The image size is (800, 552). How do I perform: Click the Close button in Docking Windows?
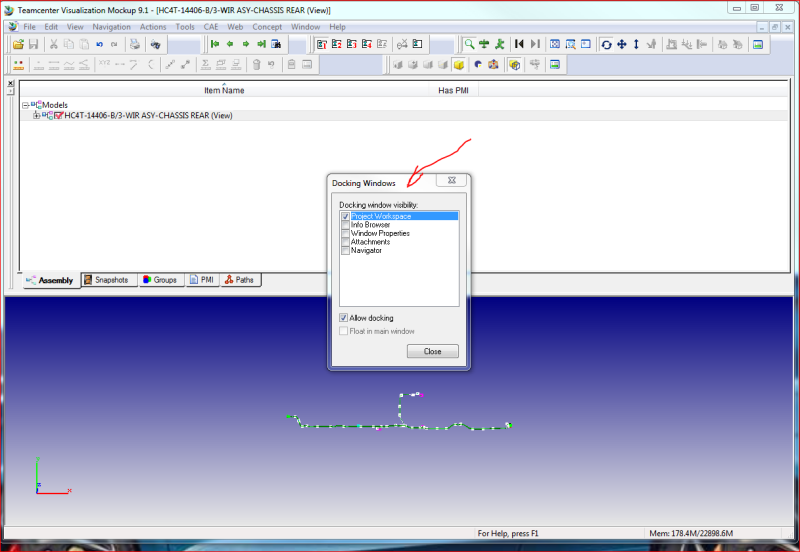[x=433, y=352]
